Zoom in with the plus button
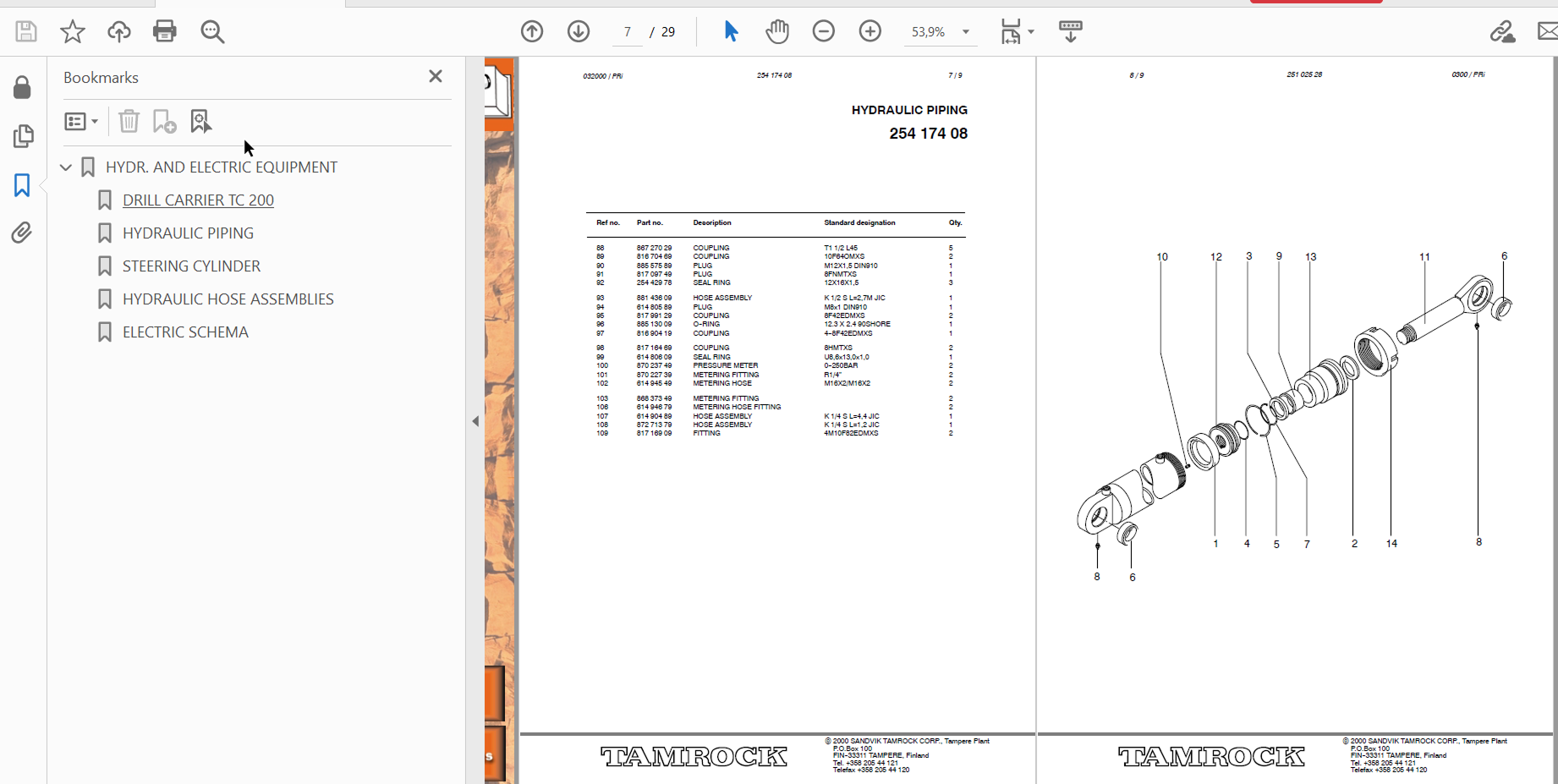1558x784 pixels. tap(870, 32)
